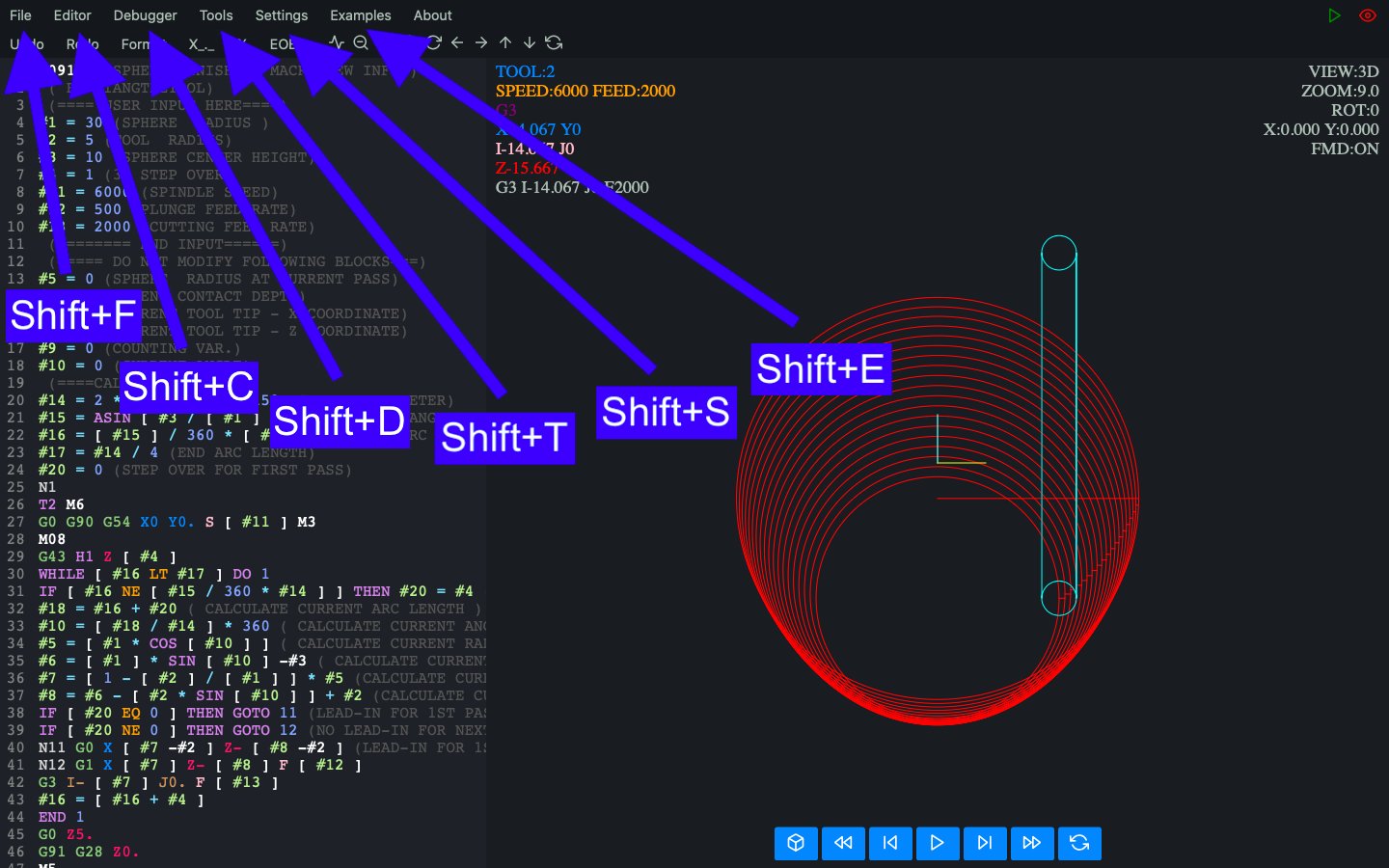Click the rewind playback button

tap(843, 843)
